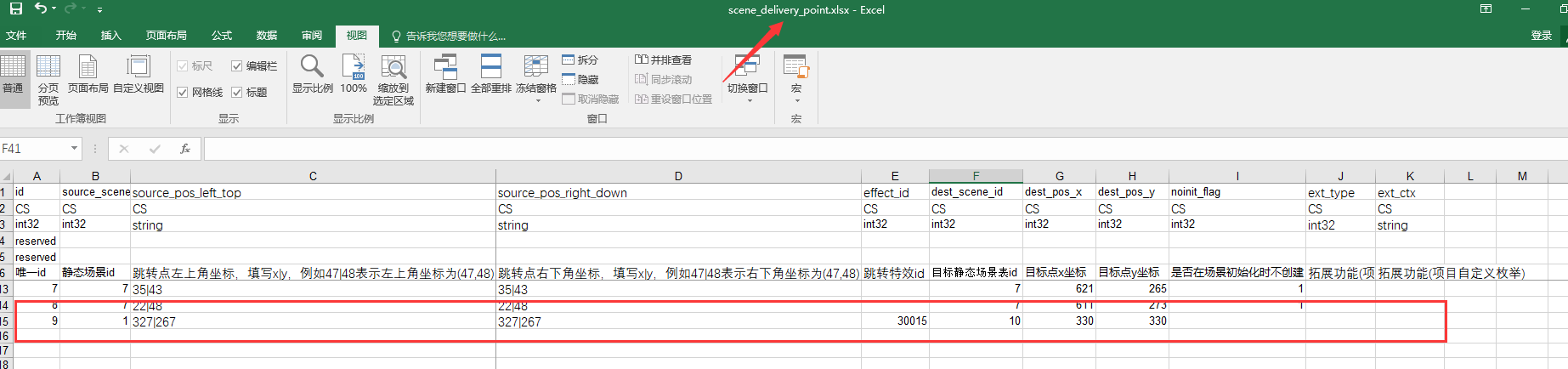Toggle the Formula Bar (编辑栏) checkbox

[x=237, y=66]
